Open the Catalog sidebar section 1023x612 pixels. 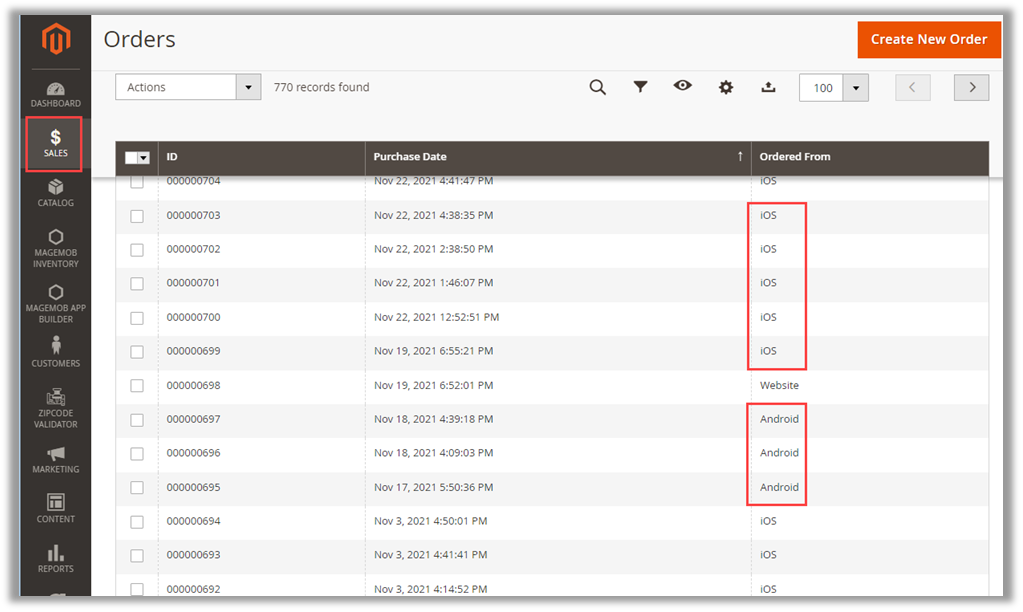(x=56, y=193)
